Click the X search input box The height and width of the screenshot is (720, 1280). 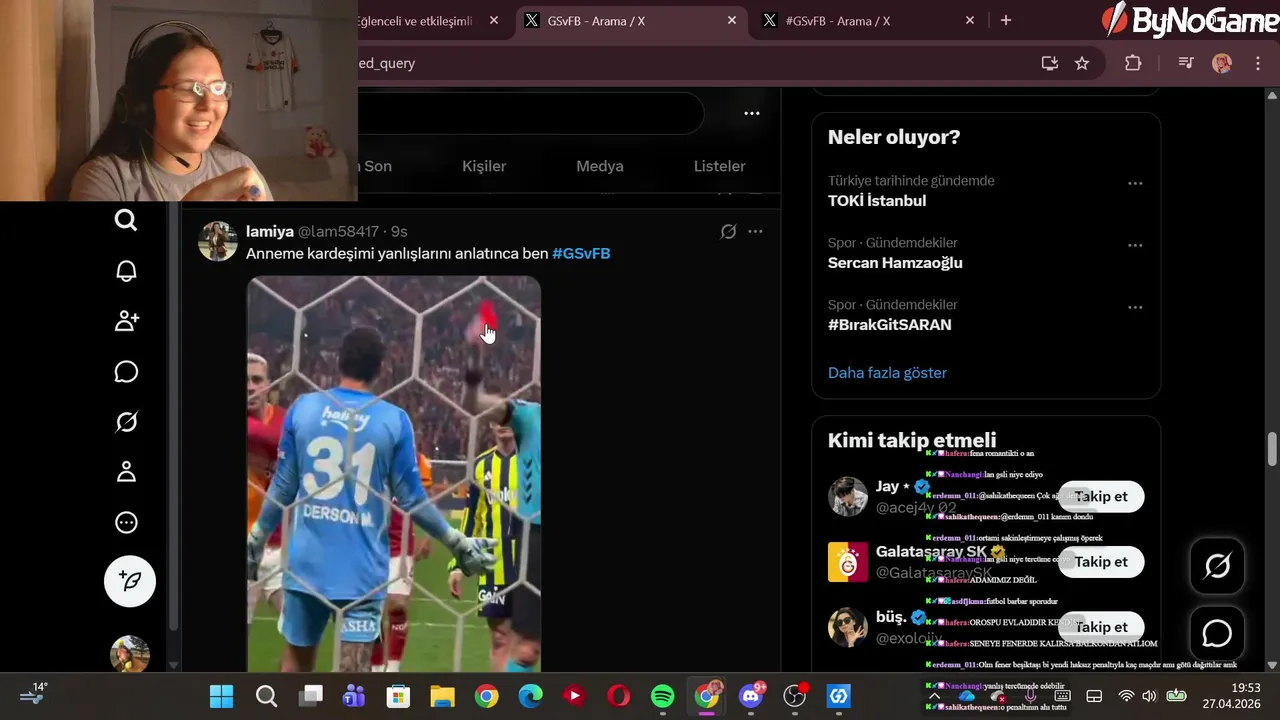point(530,114)
